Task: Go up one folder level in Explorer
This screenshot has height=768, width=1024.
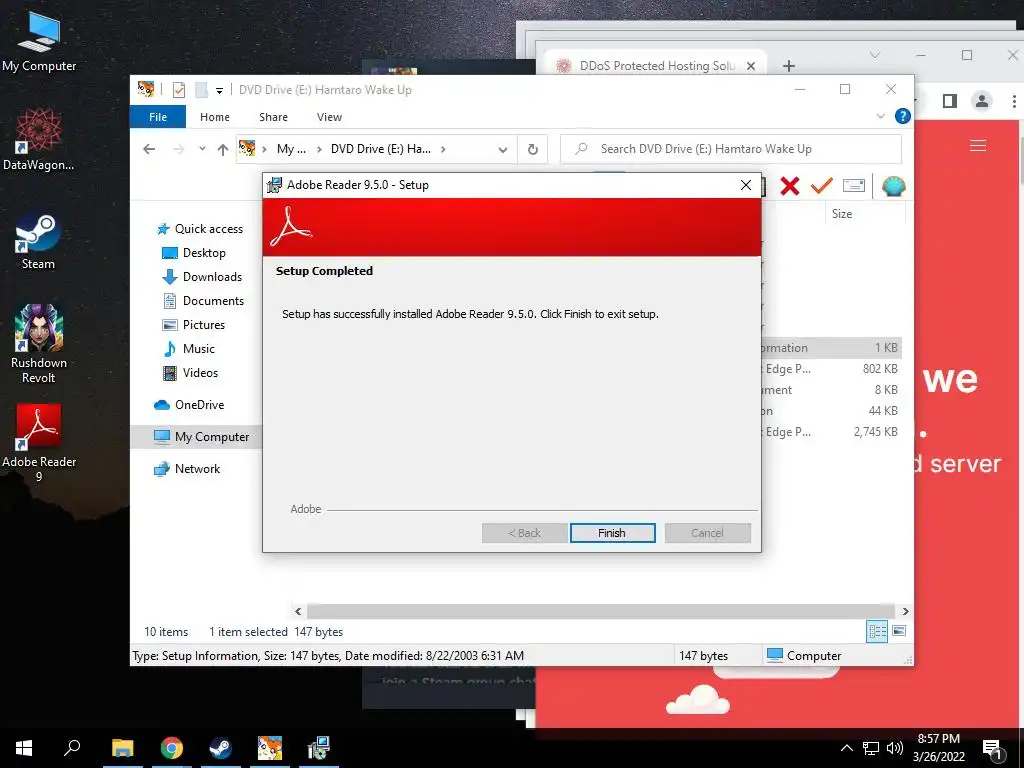Action: click(223, 150)
